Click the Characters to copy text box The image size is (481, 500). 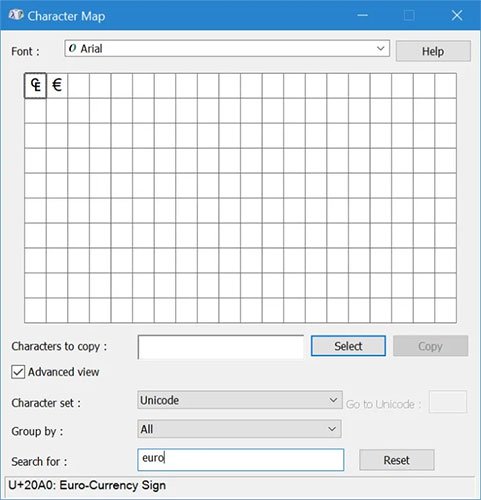pyautogui.click(x=221, y=347)
